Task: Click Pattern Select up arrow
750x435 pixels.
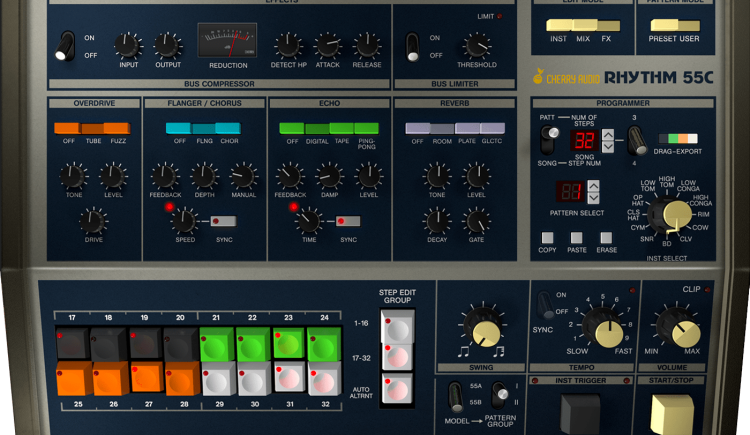Action: [593, 186]
